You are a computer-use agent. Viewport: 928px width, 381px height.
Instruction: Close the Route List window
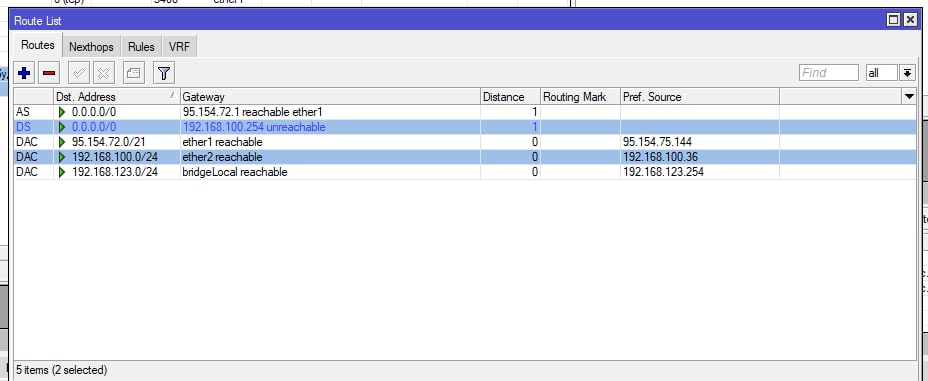click(x=910, y=20)
